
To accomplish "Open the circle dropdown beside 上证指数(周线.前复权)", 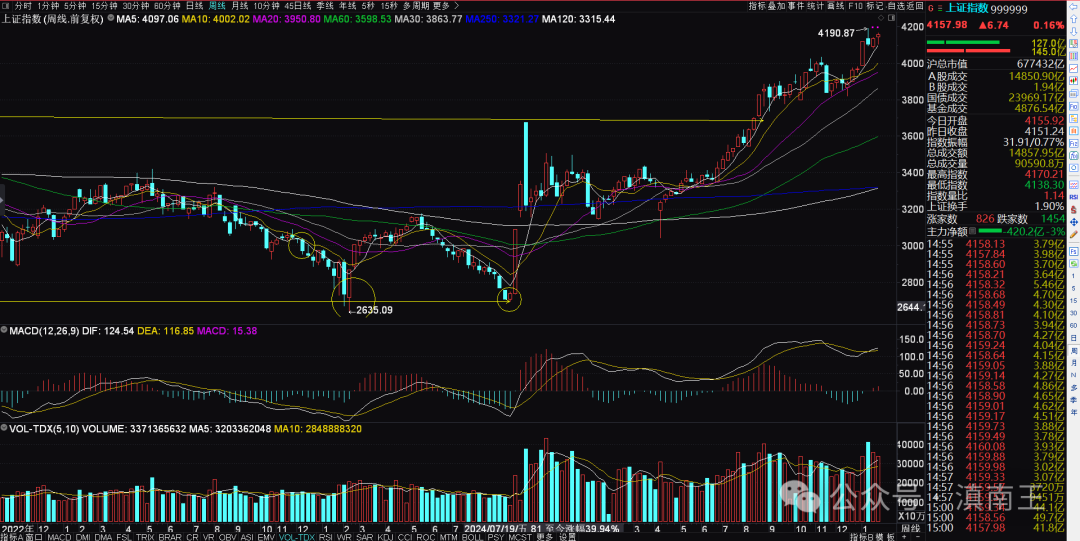I will click(x=110, y=17).
